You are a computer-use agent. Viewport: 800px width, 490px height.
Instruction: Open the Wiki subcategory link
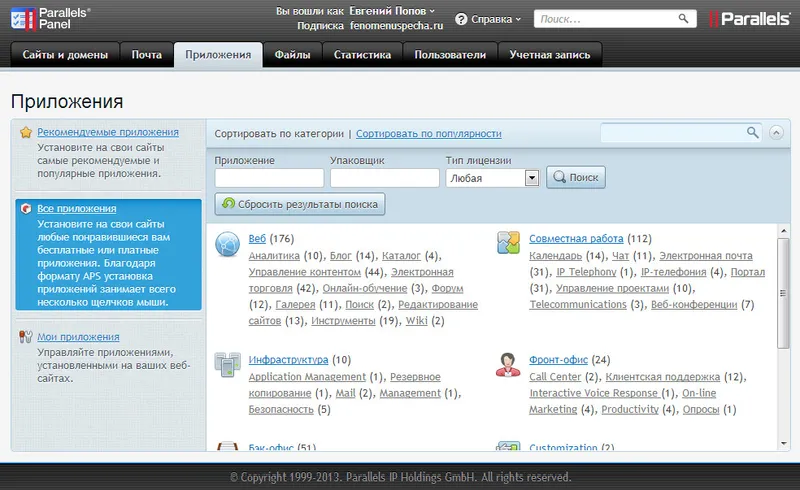coord(416,321)
